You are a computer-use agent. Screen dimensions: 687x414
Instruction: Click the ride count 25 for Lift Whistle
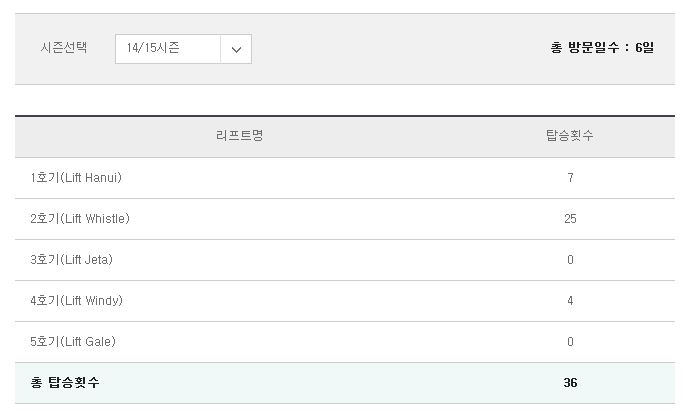[x=570, y=219]
